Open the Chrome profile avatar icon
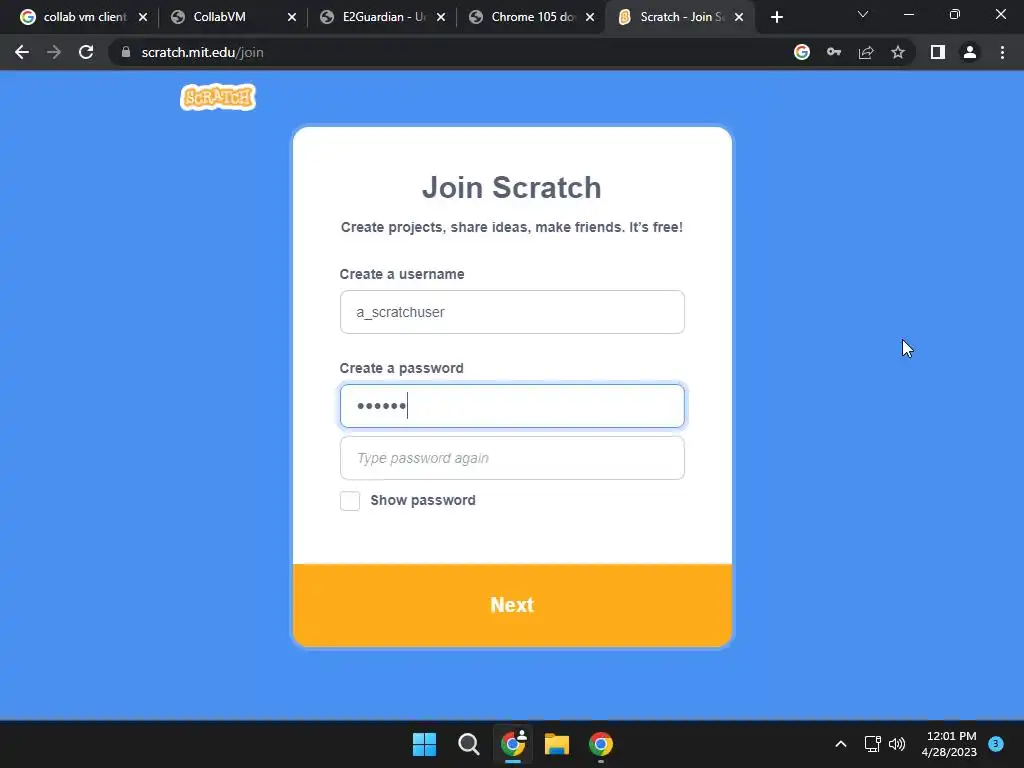Screen dimensions: 1024x768 (970, 52)
